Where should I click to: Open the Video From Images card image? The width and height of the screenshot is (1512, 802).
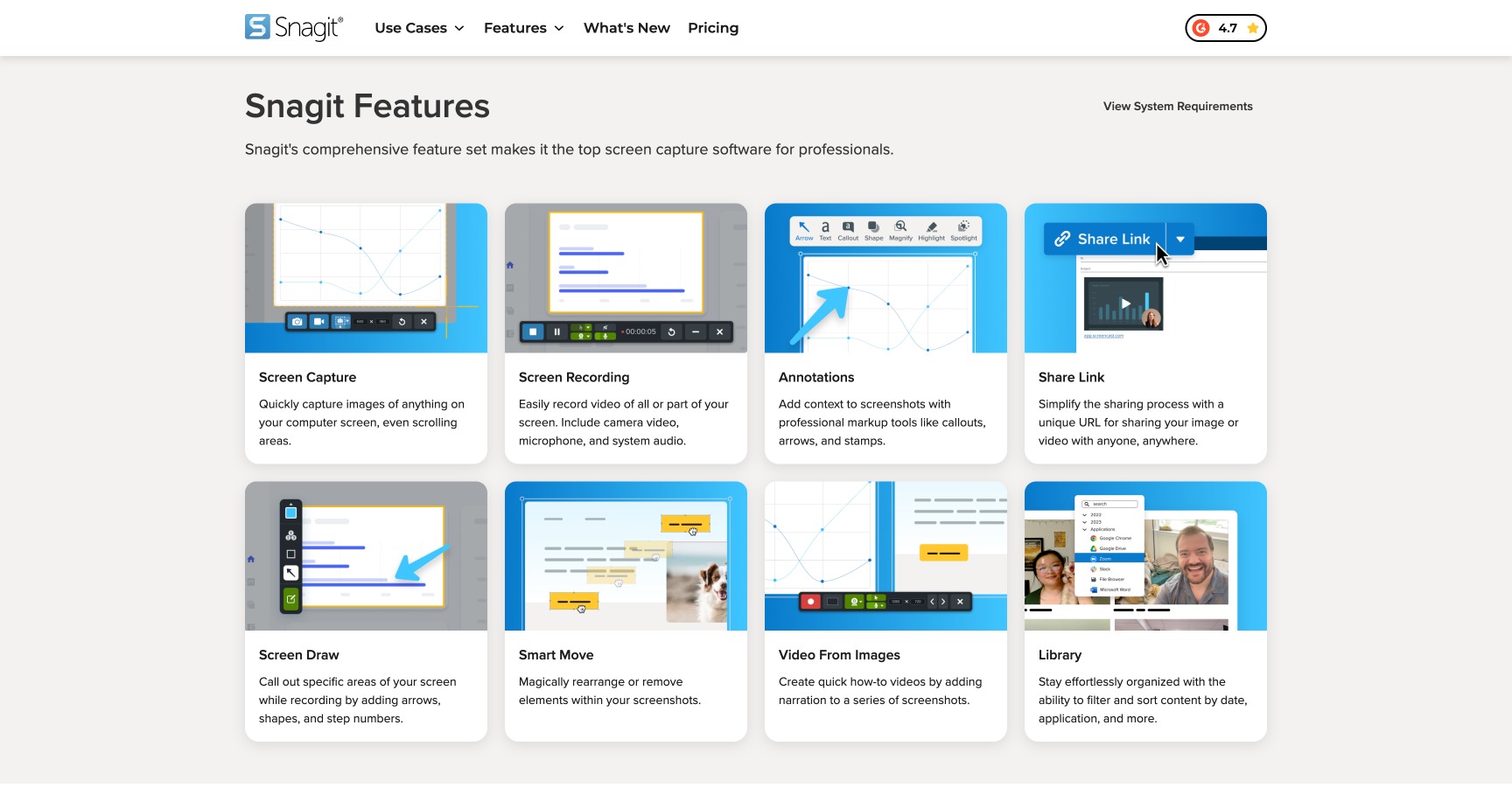tap(885, 556)
